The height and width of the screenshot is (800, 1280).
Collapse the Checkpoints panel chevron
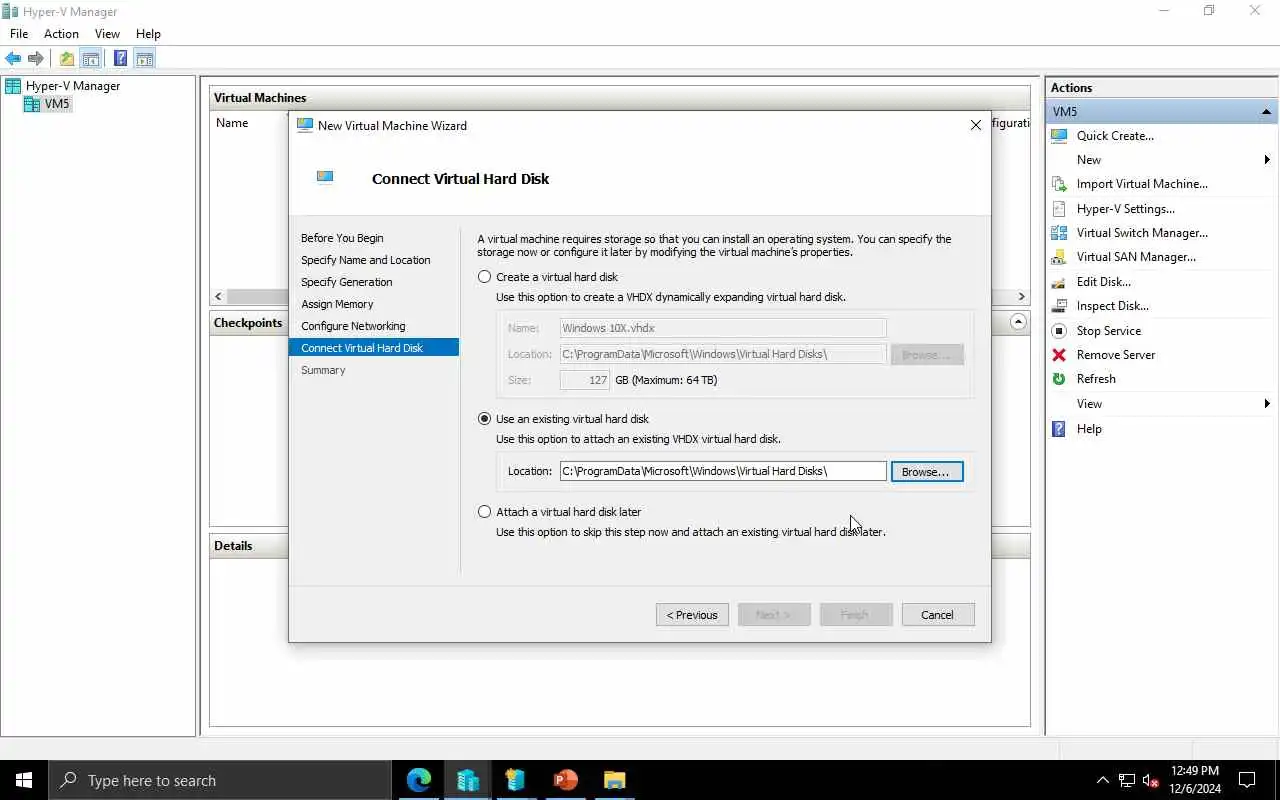(x=1018, y=322)
